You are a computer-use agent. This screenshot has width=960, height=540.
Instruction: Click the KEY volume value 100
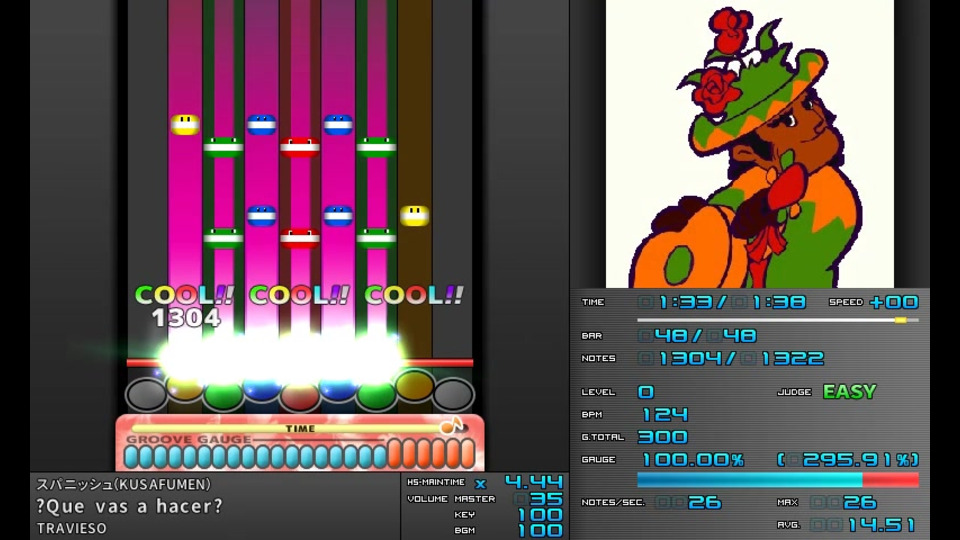540,515
